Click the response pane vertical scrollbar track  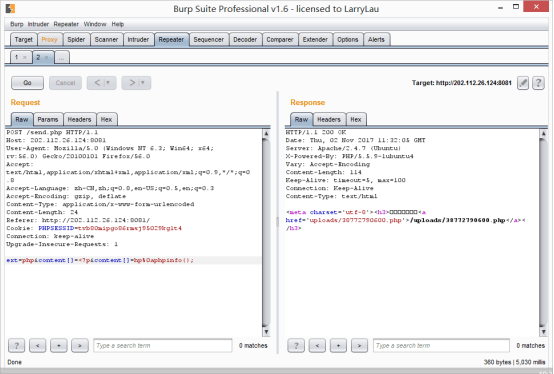pyautogui.click(x=543, y=233)
